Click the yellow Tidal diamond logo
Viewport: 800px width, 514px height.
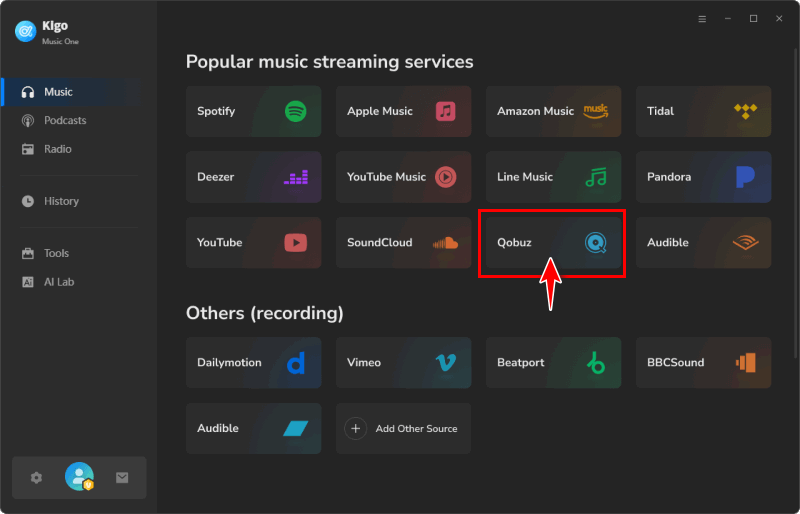[x=745, y=111]
